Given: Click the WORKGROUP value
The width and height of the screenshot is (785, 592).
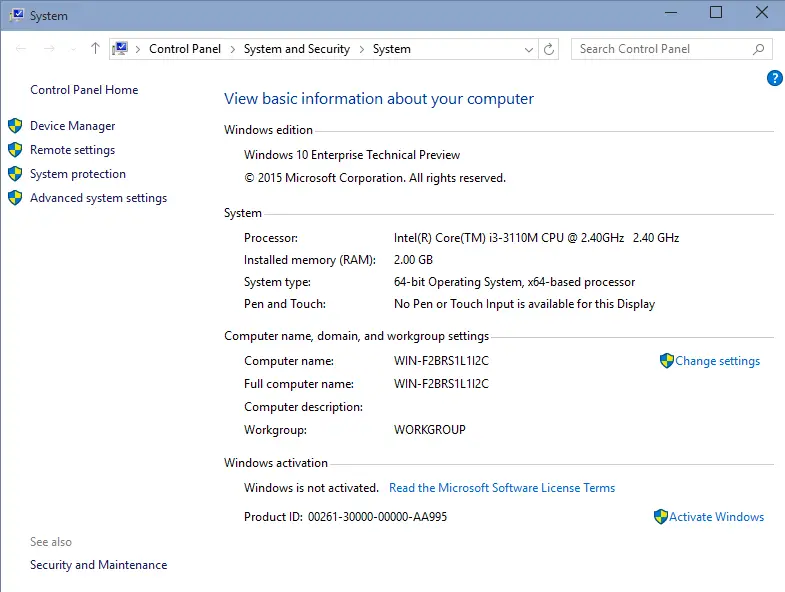Looking at the screenshot, I should (430, 430).
